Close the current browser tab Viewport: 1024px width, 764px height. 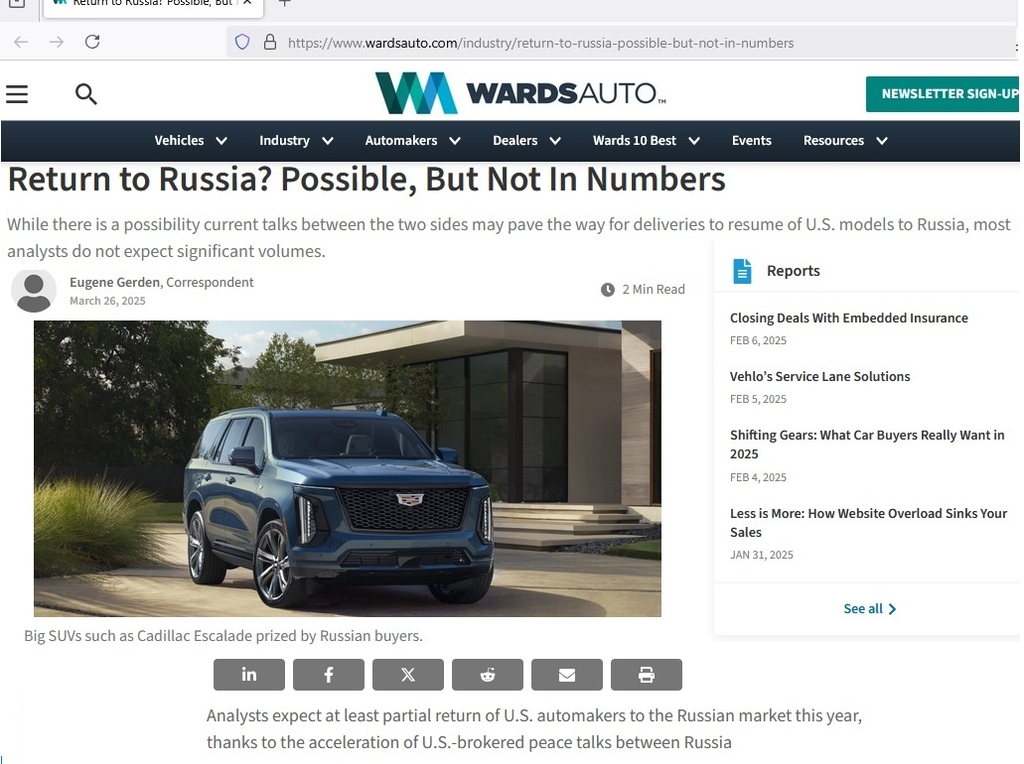tap(248, 3)
